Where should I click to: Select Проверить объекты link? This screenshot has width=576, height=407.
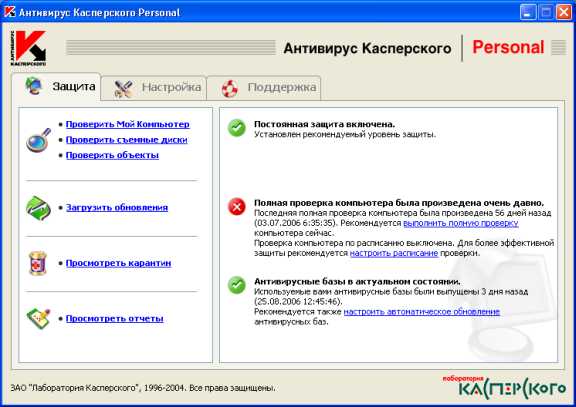pos(112,155)
